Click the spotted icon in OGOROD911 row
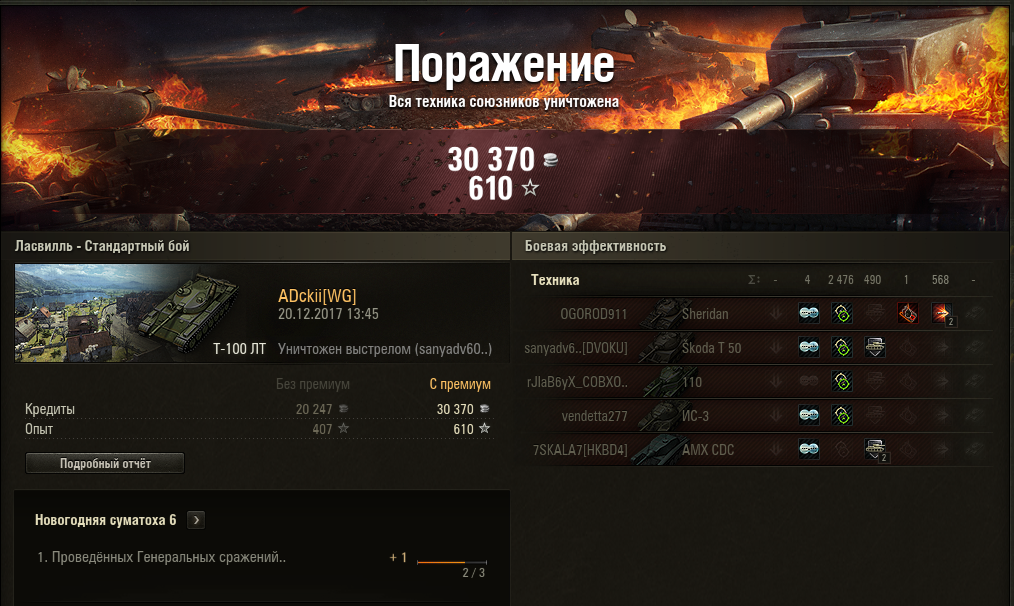 click(808, 314)
